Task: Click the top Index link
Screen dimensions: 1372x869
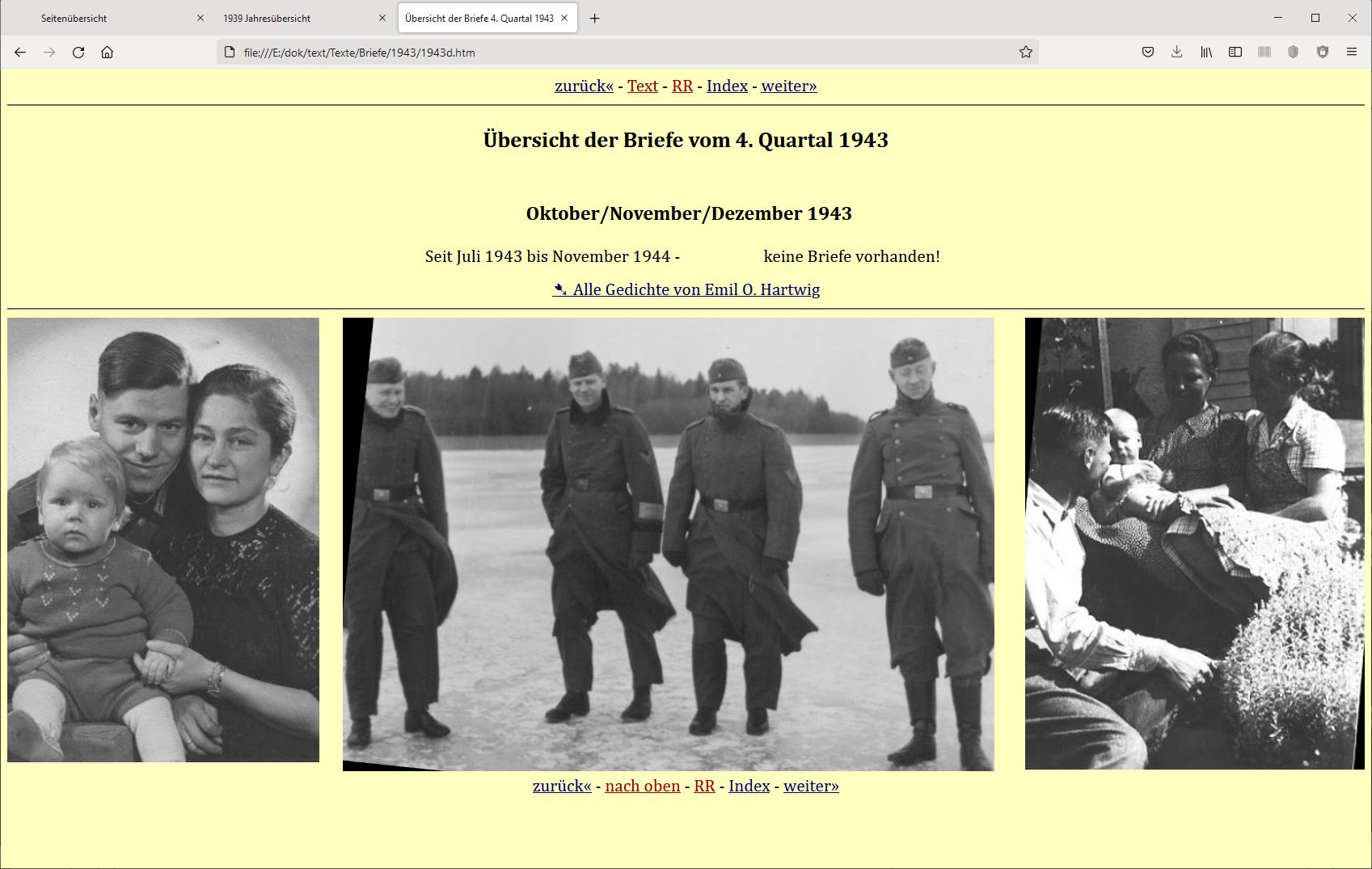Action: [x=727, y=86]
